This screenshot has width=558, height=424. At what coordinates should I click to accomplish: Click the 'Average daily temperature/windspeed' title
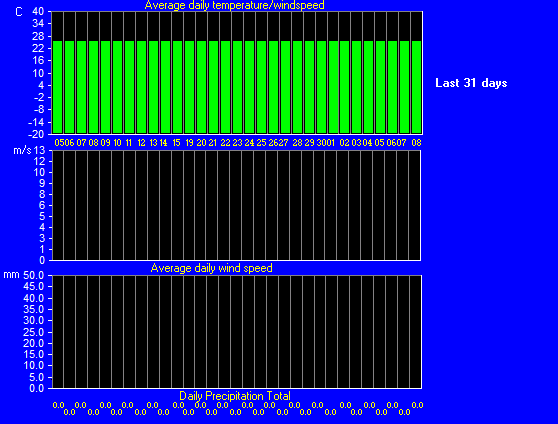tap(235, 5)
